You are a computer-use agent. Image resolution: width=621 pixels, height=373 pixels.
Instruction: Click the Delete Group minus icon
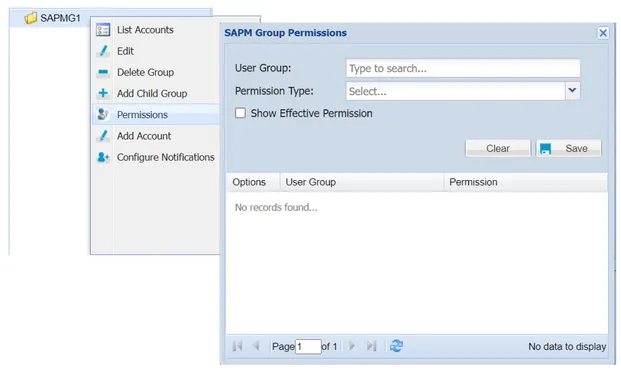point(103,72)
